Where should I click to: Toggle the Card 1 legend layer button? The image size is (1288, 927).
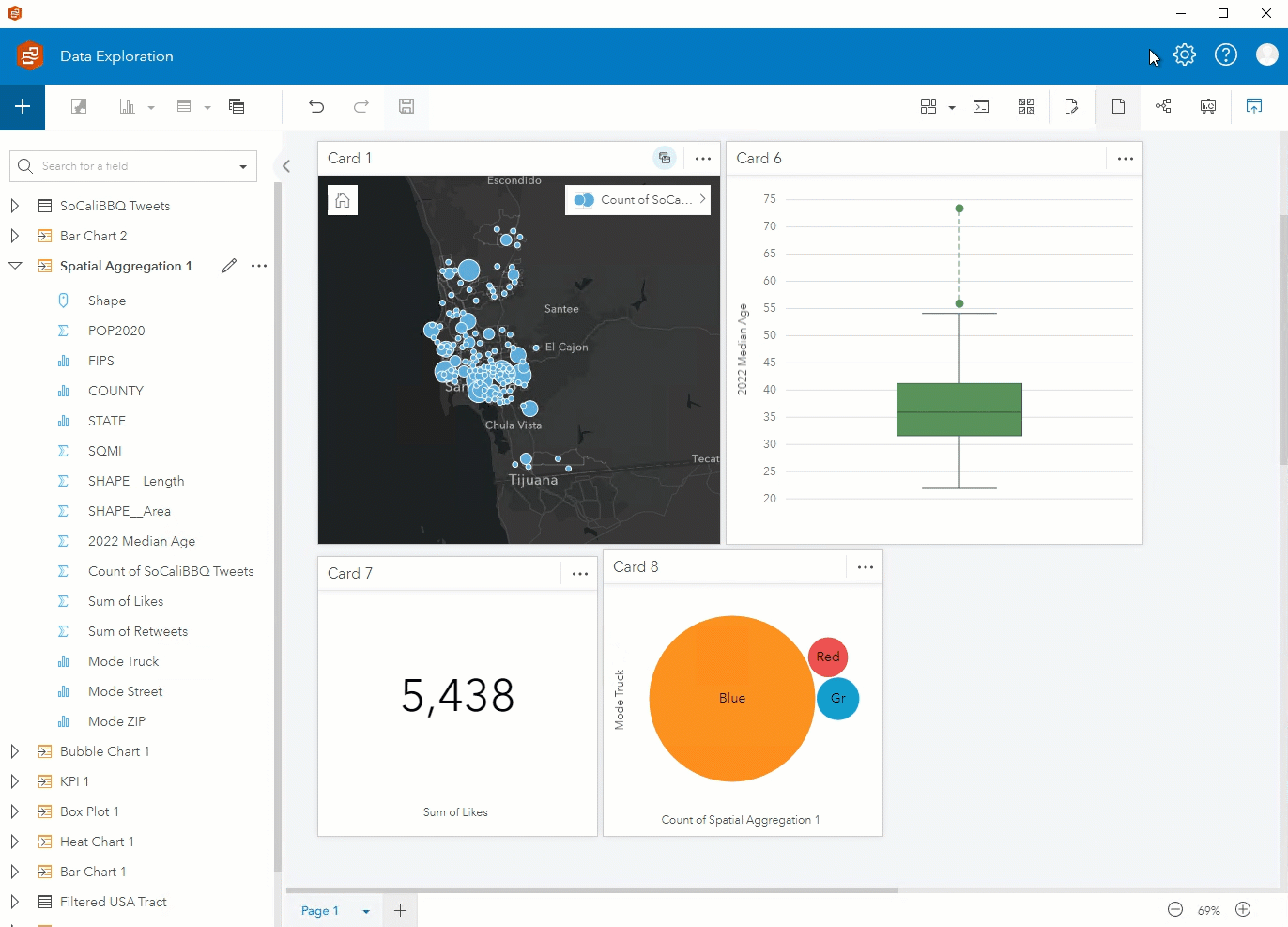click(665, 158)
